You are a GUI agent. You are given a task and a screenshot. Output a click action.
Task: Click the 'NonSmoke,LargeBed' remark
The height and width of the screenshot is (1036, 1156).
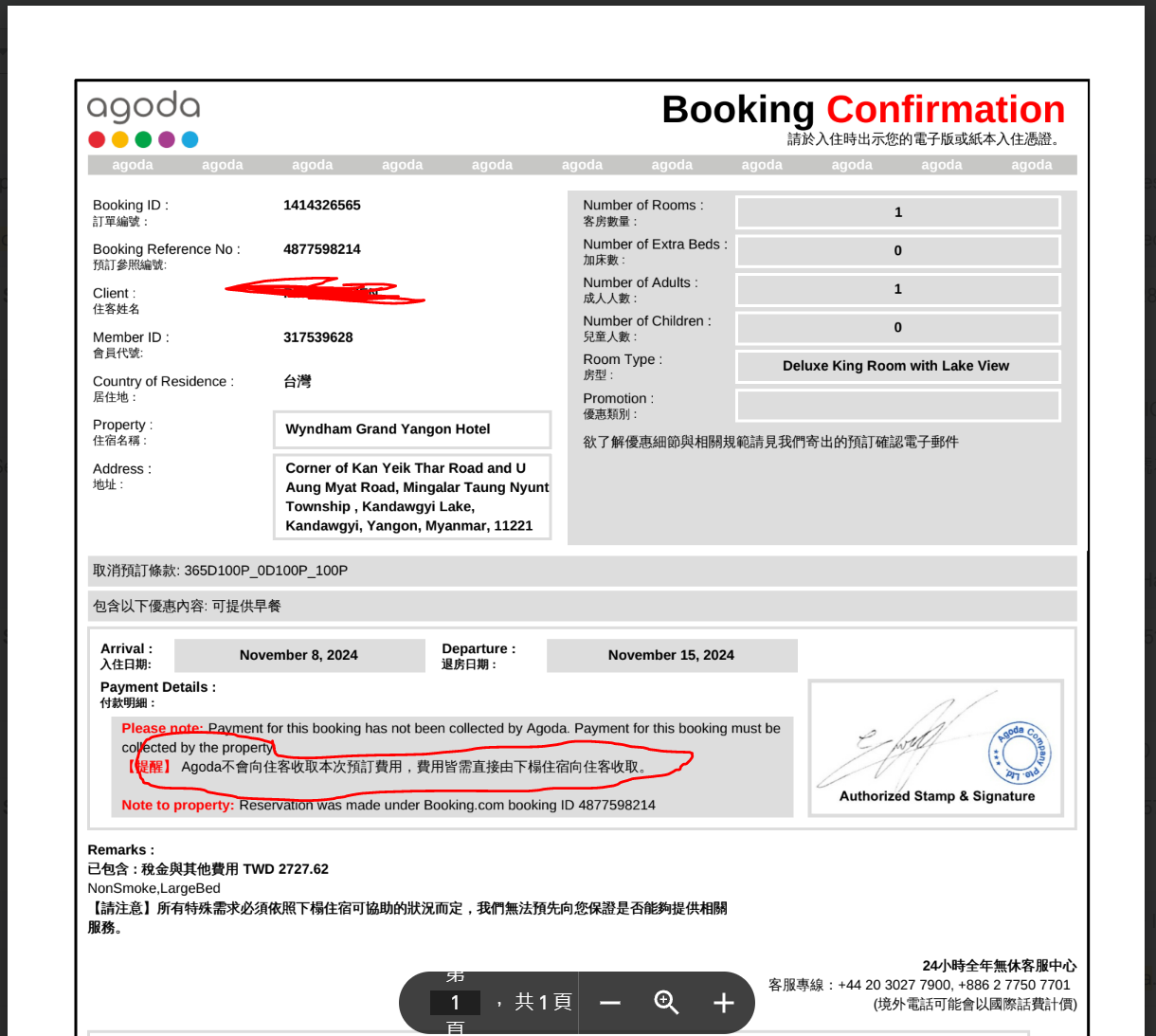(154, 889)
